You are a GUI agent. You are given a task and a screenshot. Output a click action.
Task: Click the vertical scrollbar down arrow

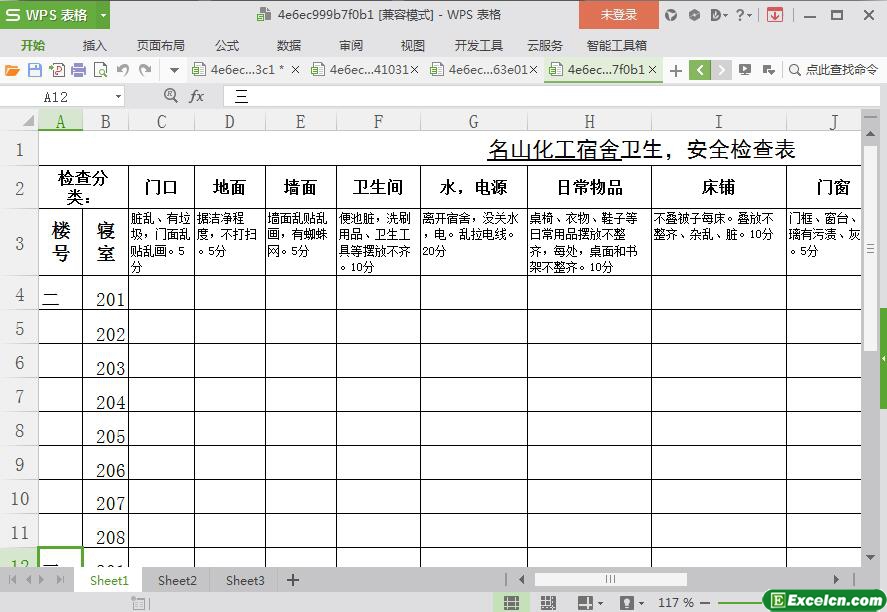click(871, 557)
